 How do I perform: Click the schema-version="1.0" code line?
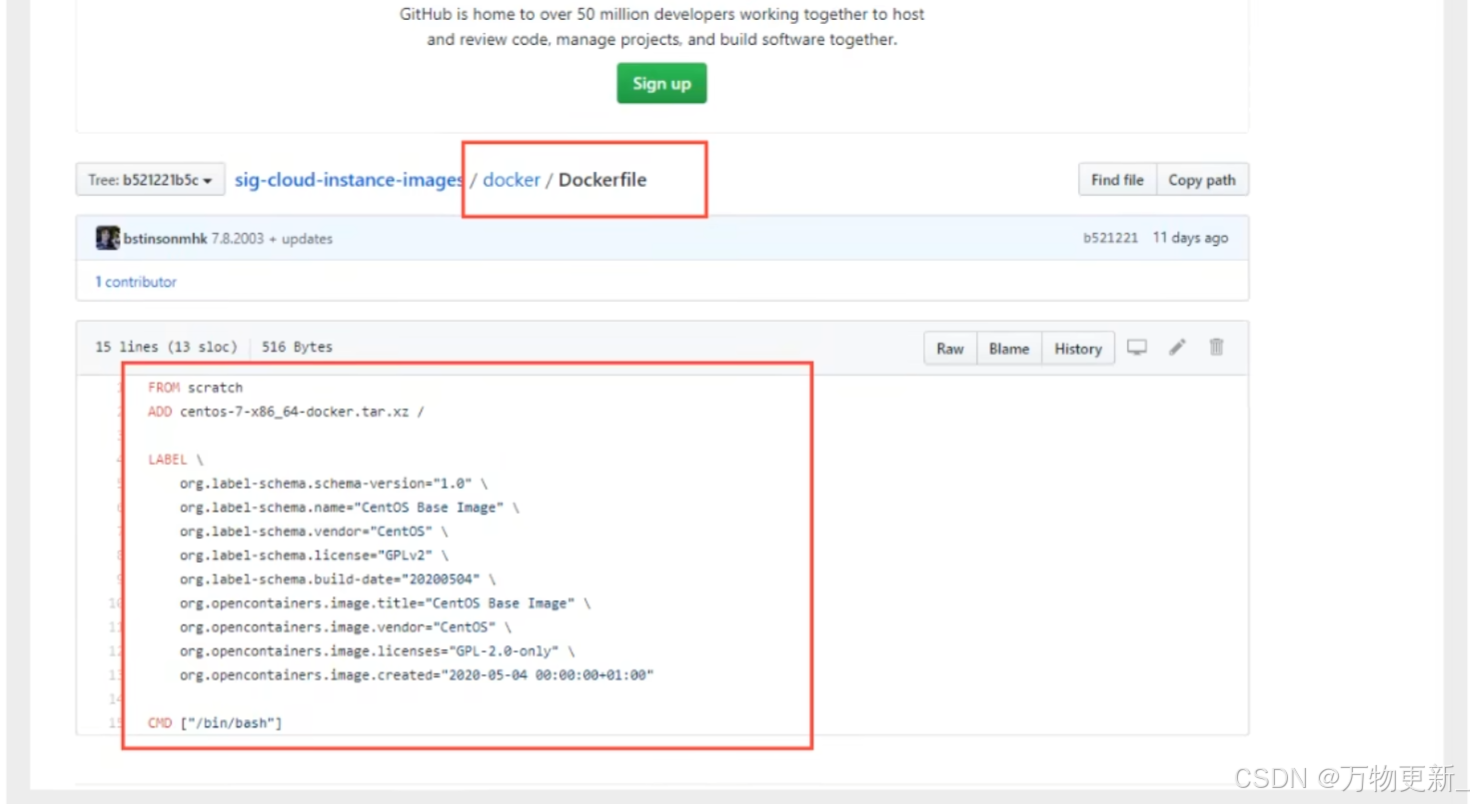point(334,483)
